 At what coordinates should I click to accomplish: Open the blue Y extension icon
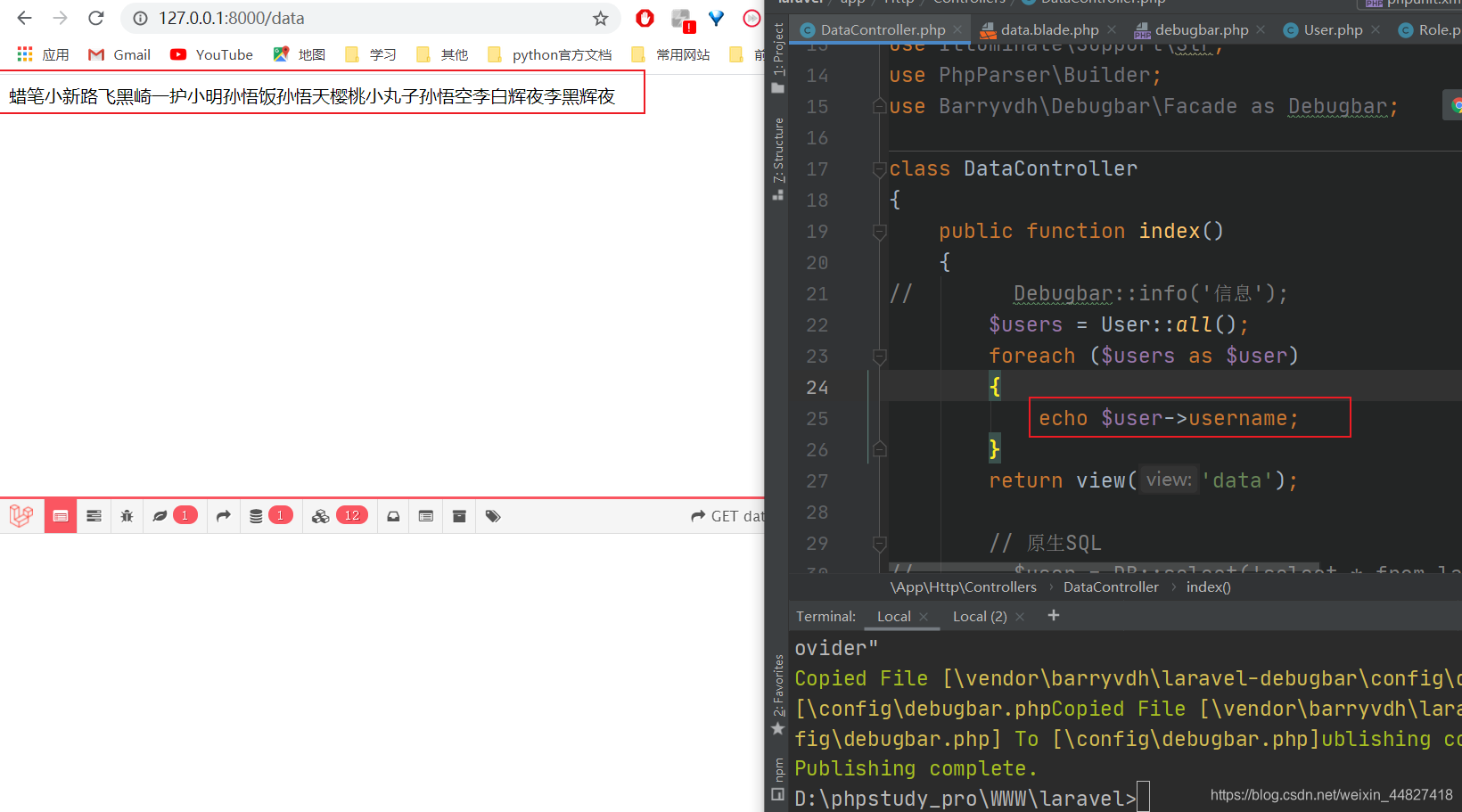click(x=716, y=18)
